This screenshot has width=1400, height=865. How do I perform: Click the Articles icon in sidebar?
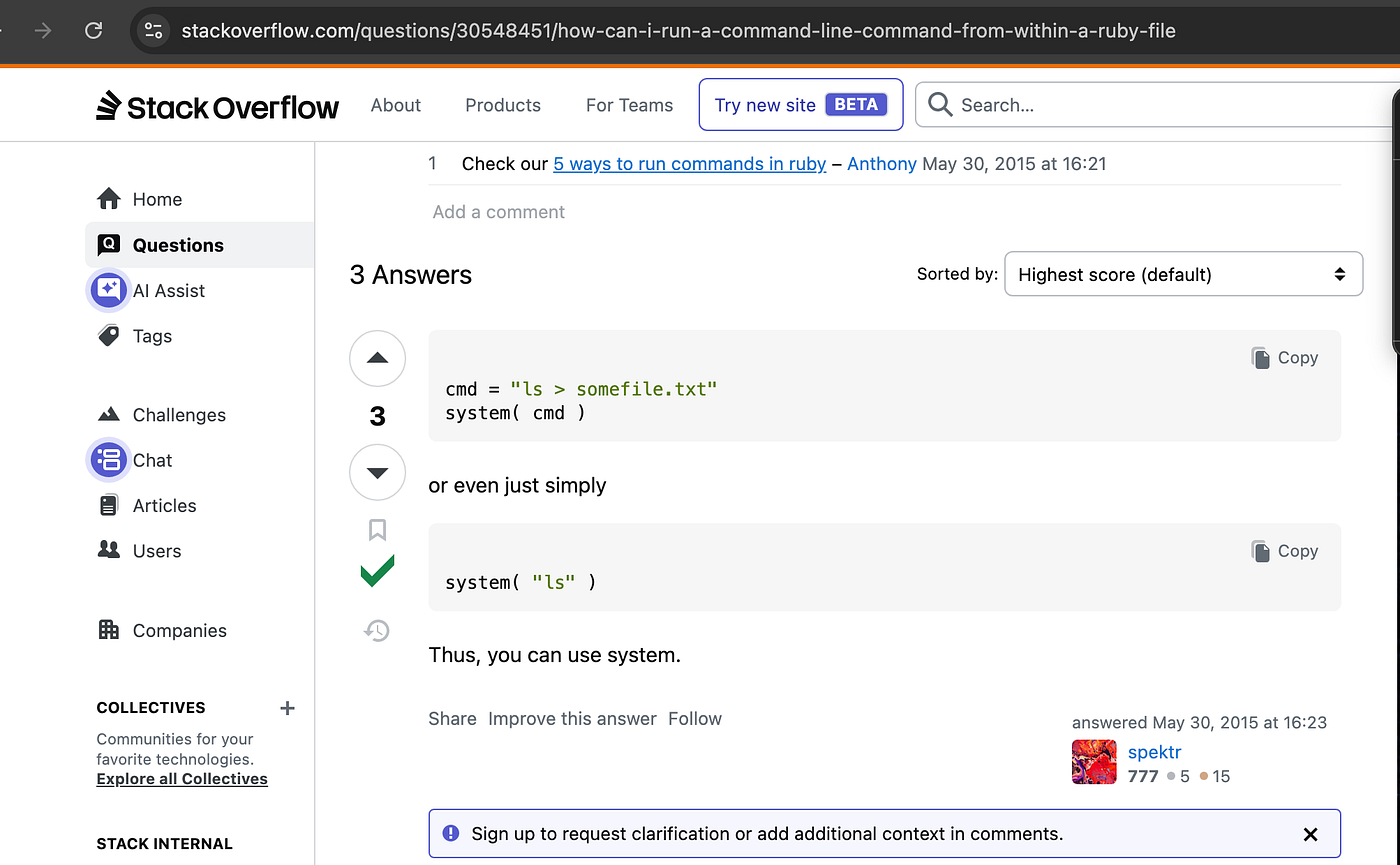(109, 506)
